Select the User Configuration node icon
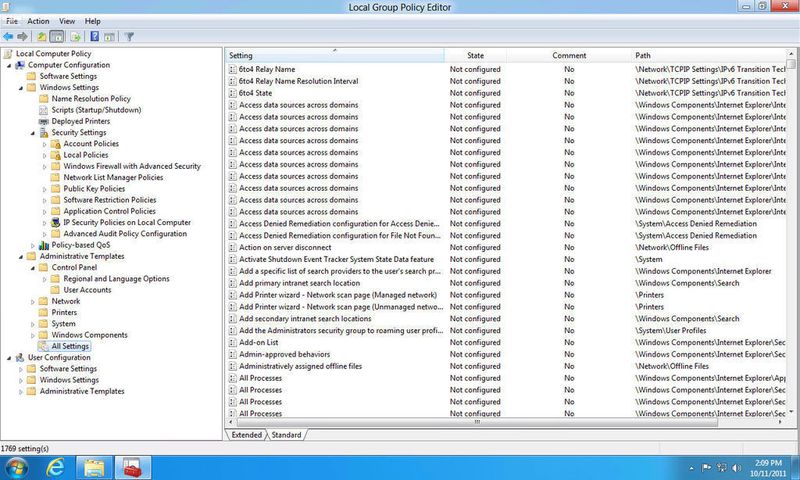Screen dimensions: 800x480 pyautogui.click(x=20, y=358)
